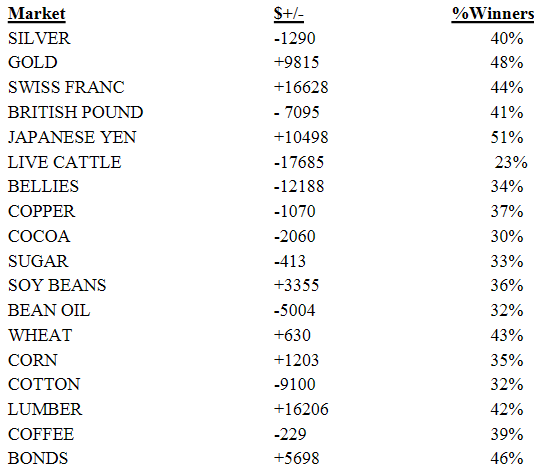
Task: Click the COTTON loss -9100
Action: click(295, 384)
